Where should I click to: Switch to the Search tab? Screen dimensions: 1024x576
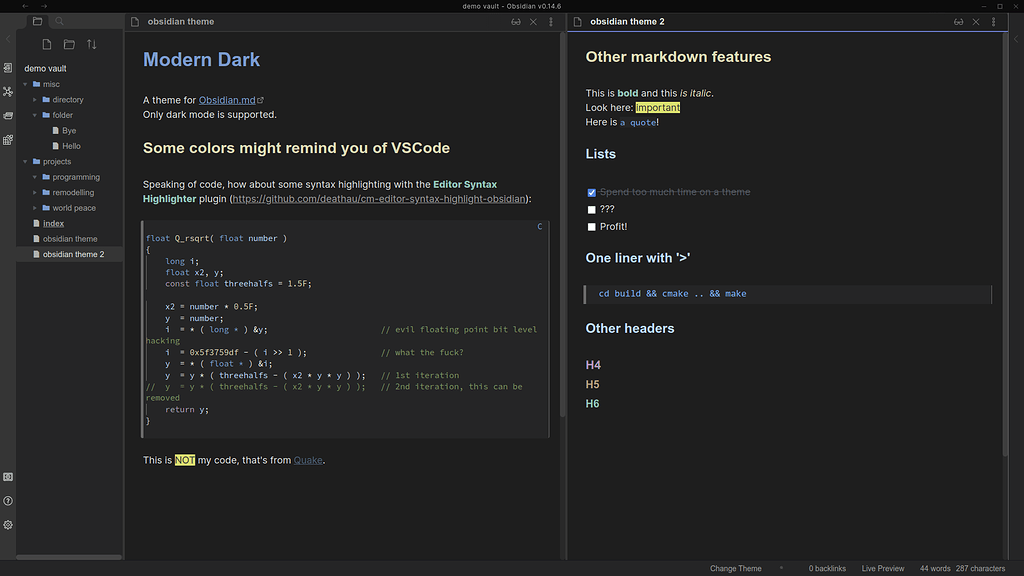tap(58, 20)
